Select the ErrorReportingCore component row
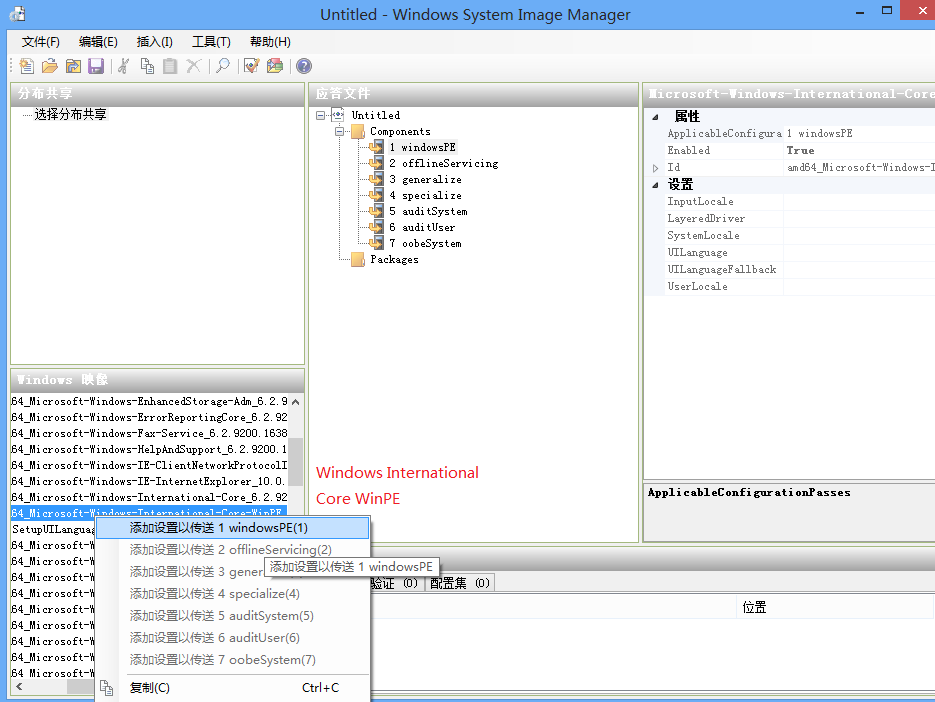Screen dimensions: 935x702 coord(150,418)
